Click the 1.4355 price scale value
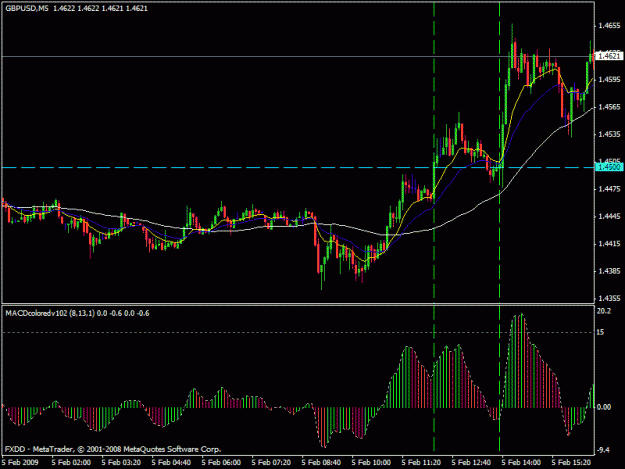This screenshot has width=625, height=469. point(609,298)
